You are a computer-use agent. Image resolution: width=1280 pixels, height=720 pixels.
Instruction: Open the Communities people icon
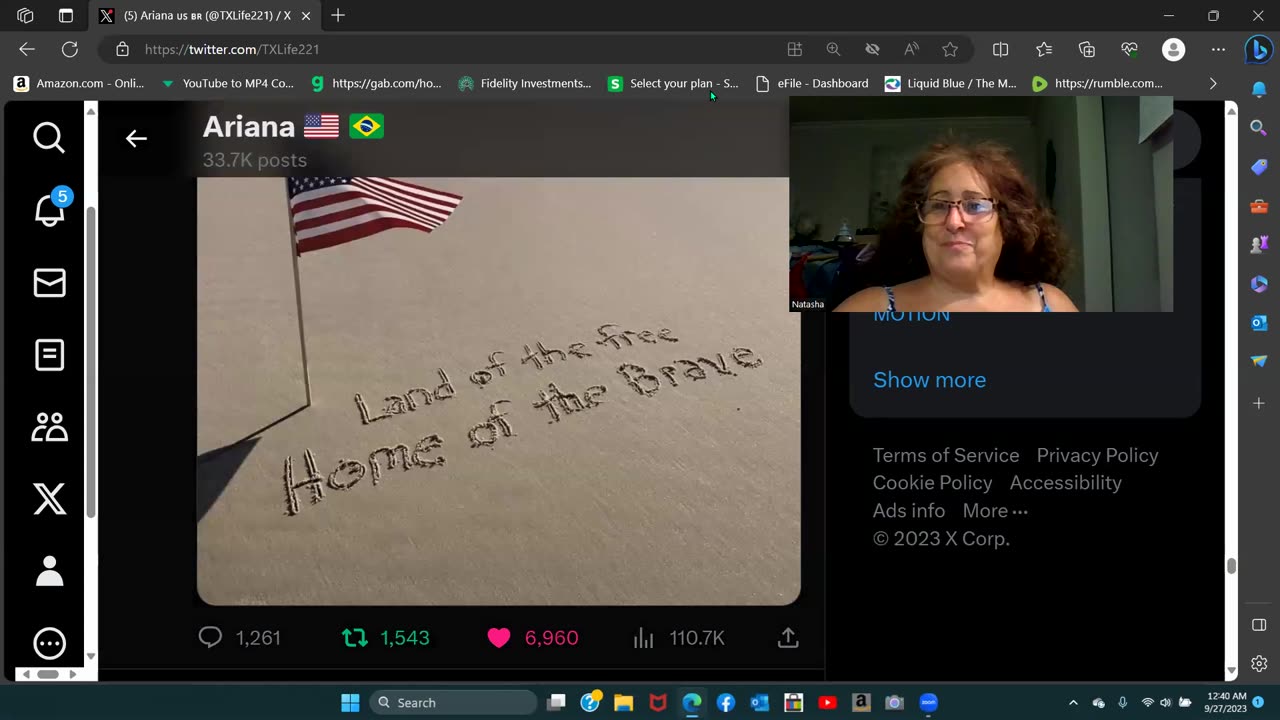coord(49,427)
